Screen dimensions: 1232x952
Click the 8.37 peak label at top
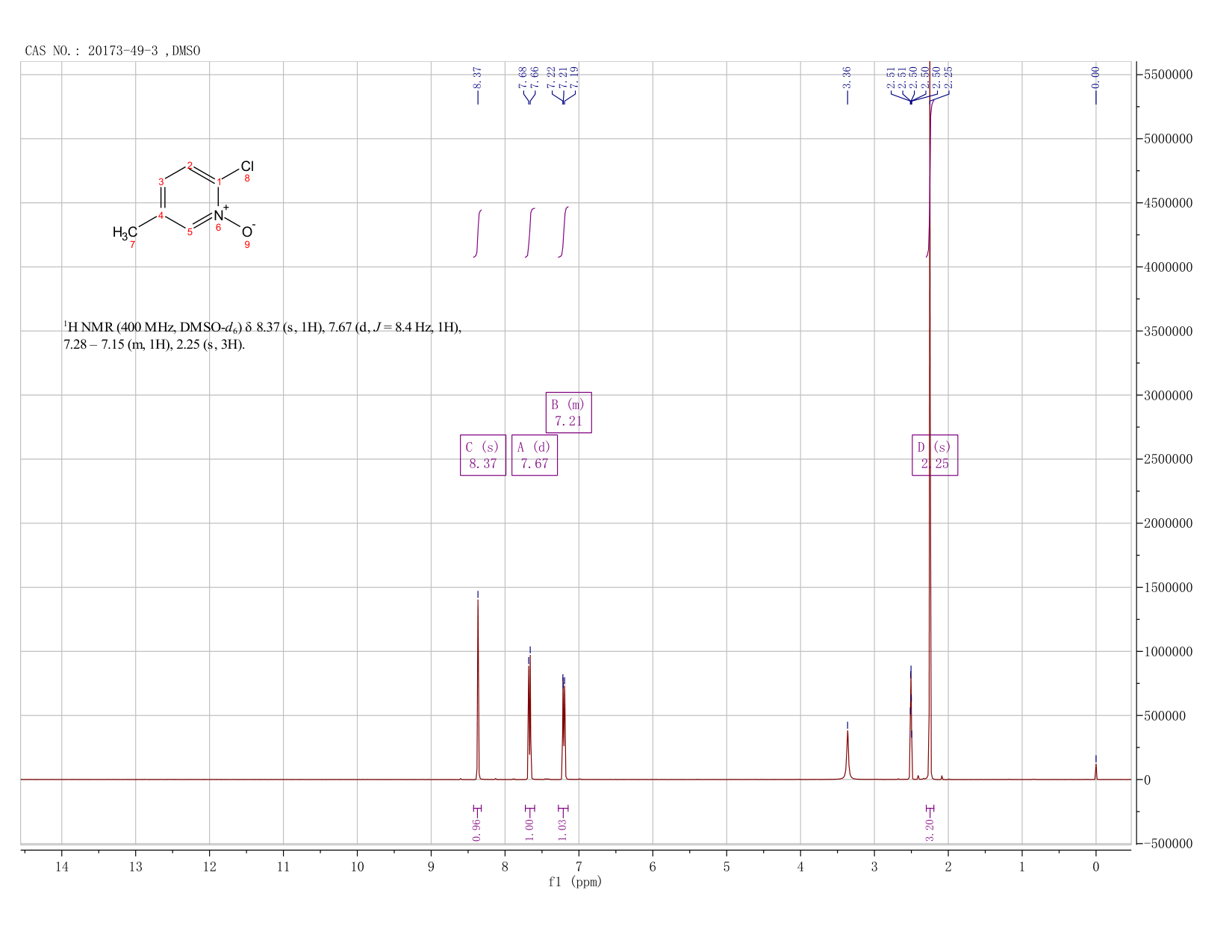coord(478,77)
